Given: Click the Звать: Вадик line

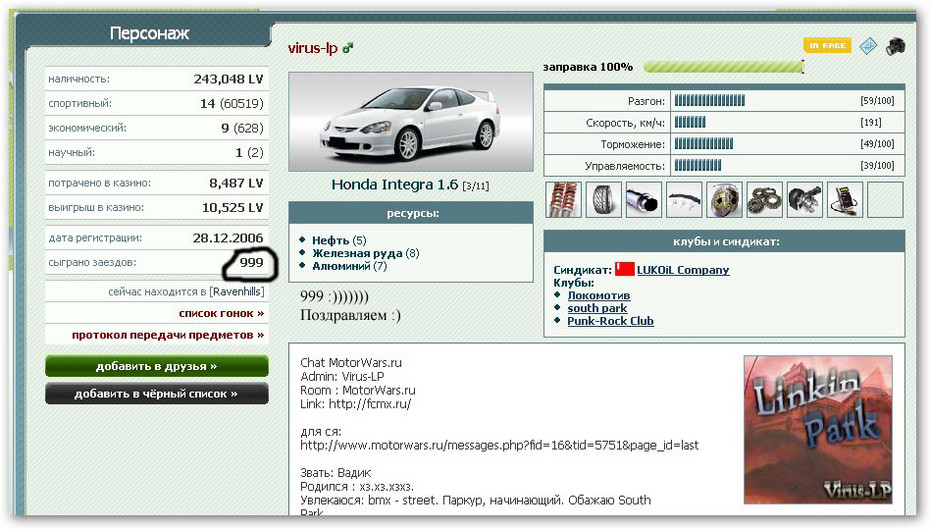Looking at the screenshot, I should pos(336,473).
